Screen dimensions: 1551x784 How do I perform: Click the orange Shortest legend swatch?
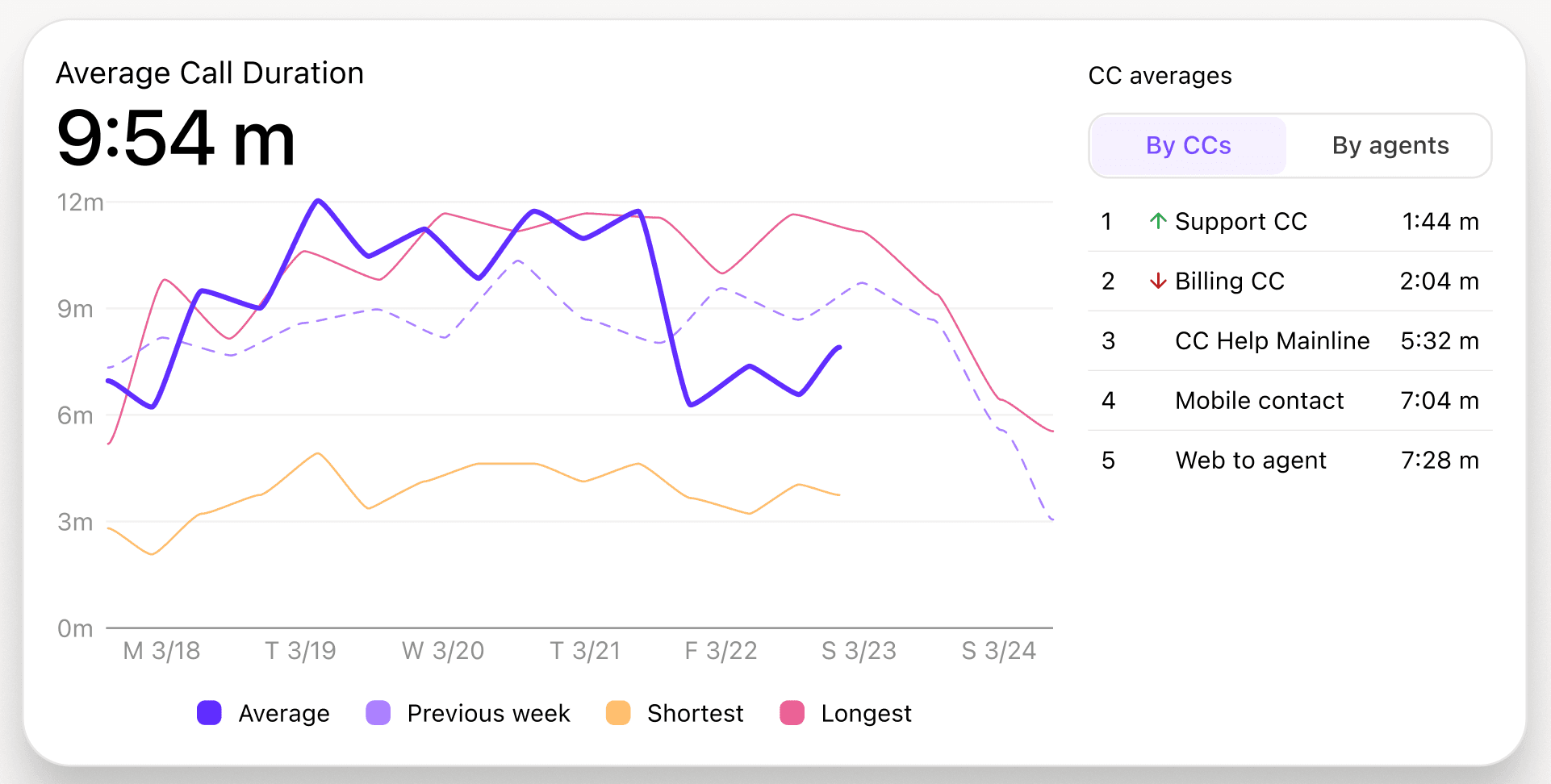click(618, 713)
